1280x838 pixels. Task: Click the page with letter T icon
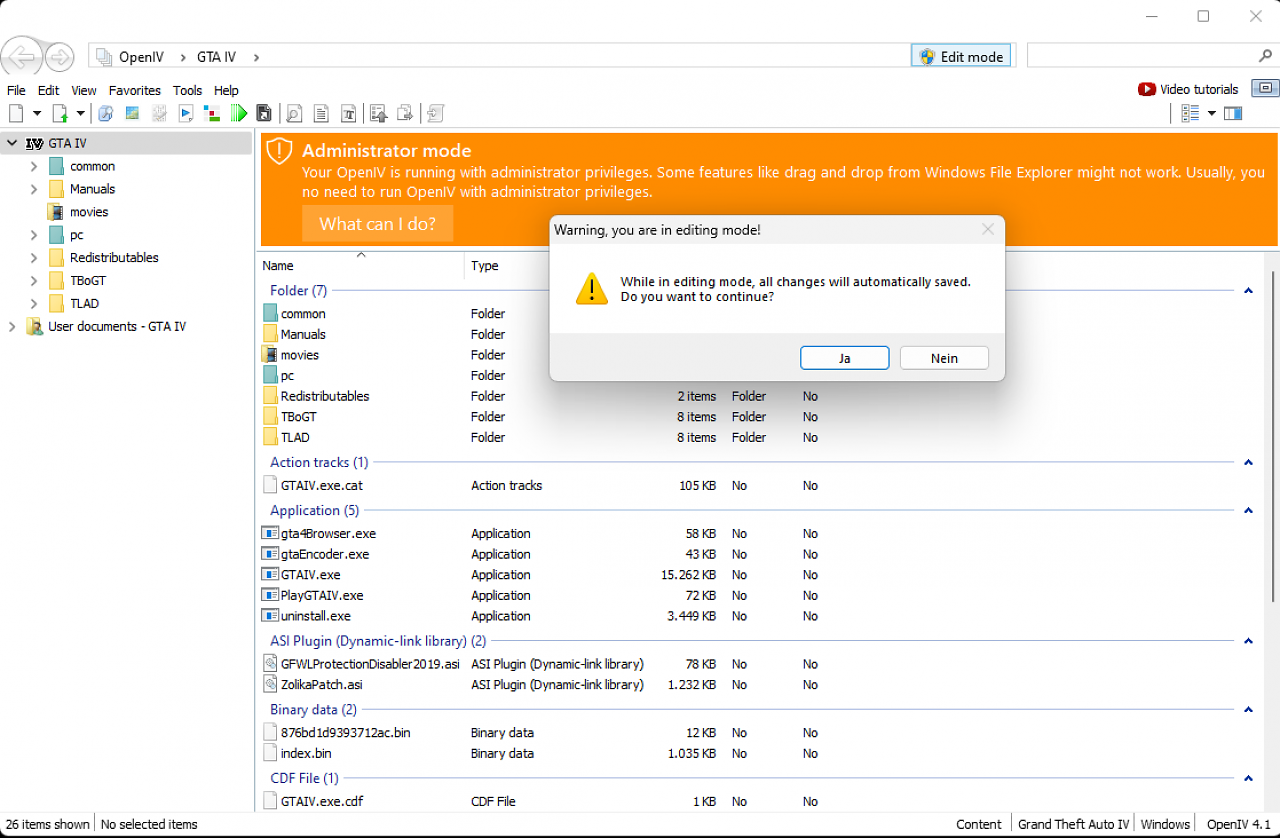point(349,113)
